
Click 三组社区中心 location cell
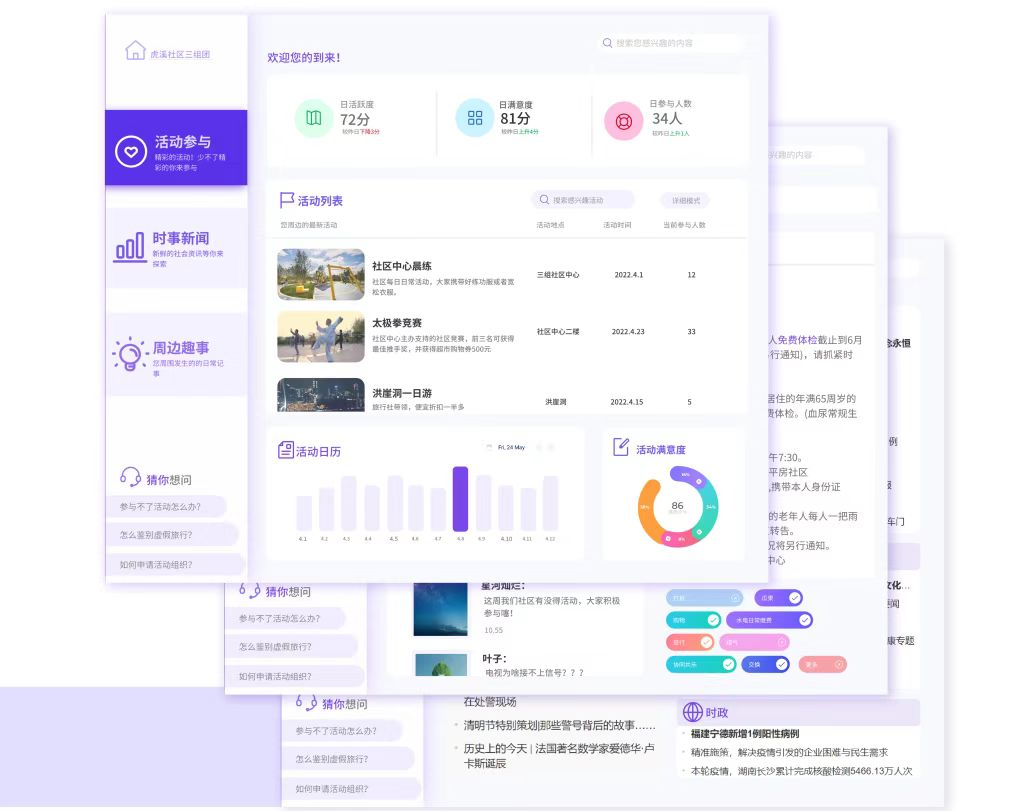pyautogui.click(x=558, y=275)
